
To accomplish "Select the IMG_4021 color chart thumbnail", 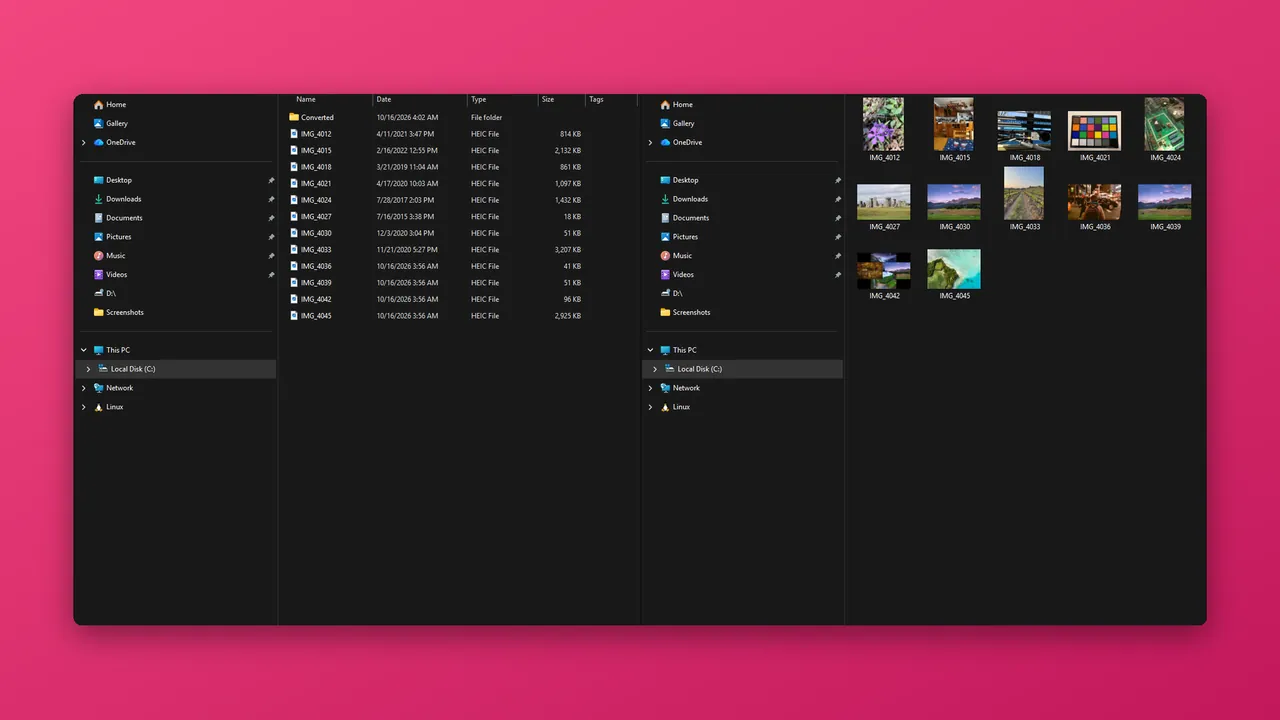I will (x=1094, y=131).
